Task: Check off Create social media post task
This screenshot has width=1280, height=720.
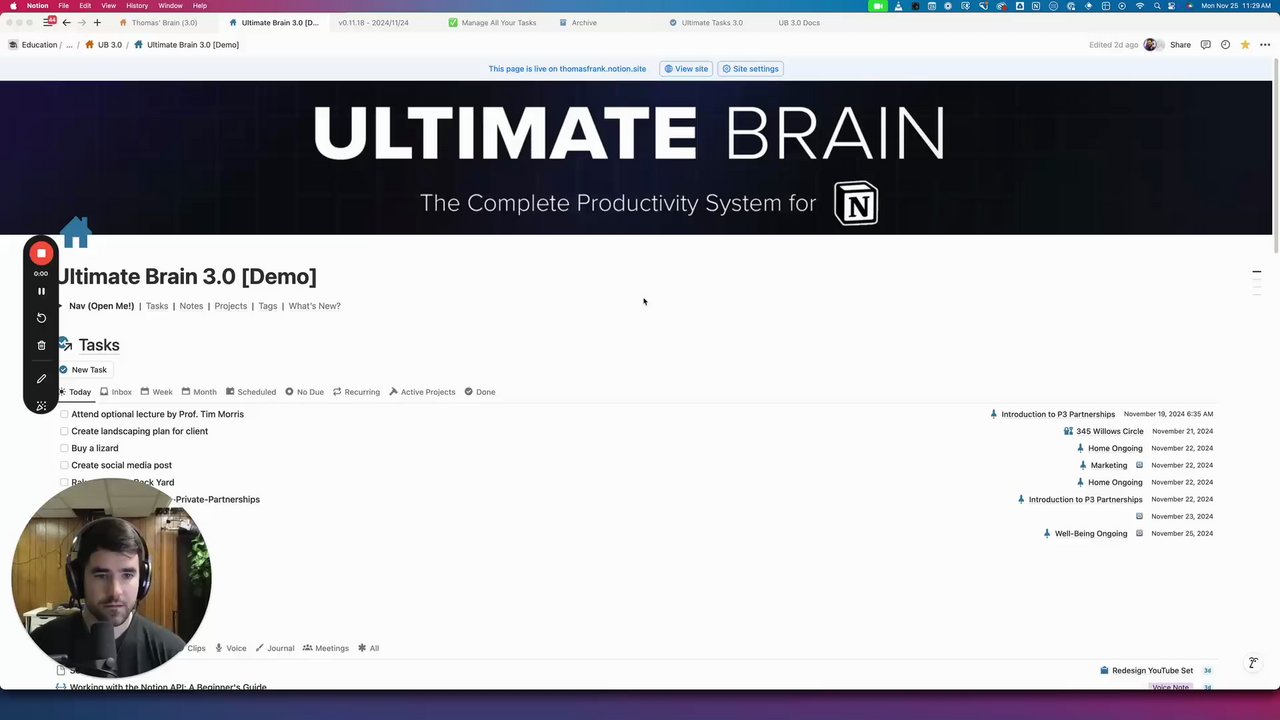Action: point(64,465)
